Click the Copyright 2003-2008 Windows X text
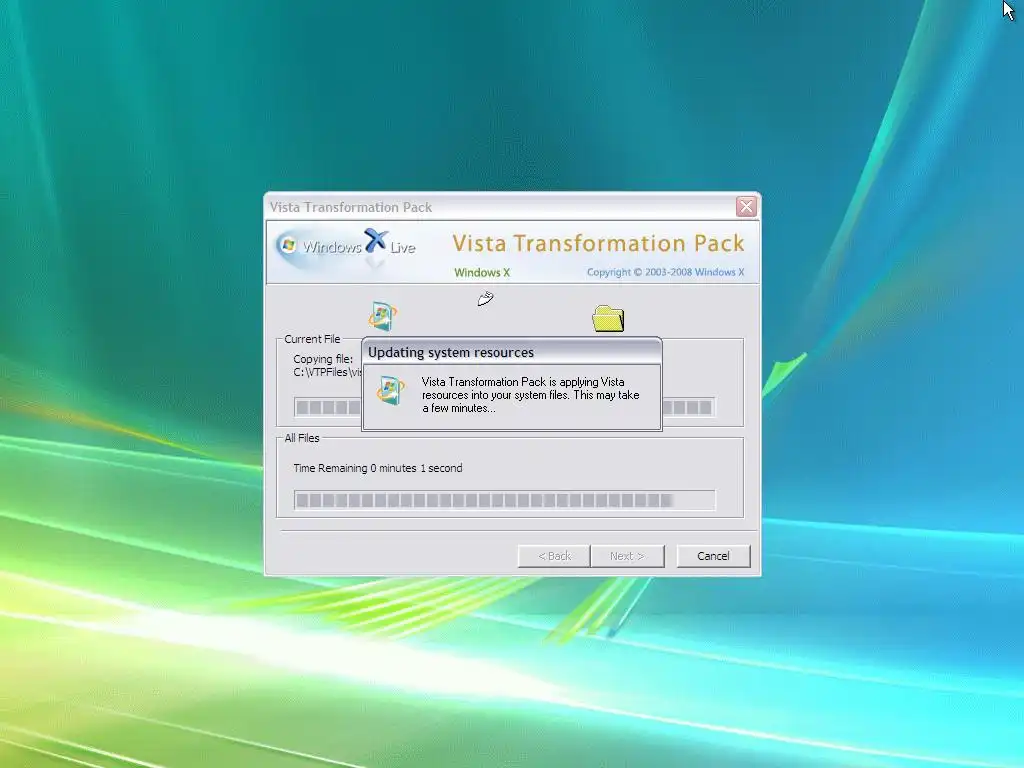 tap(665, 272)
